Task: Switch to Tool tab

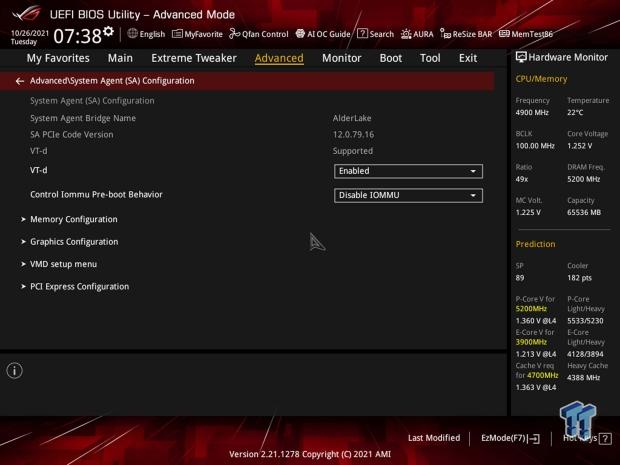Action: click(430, 58)
